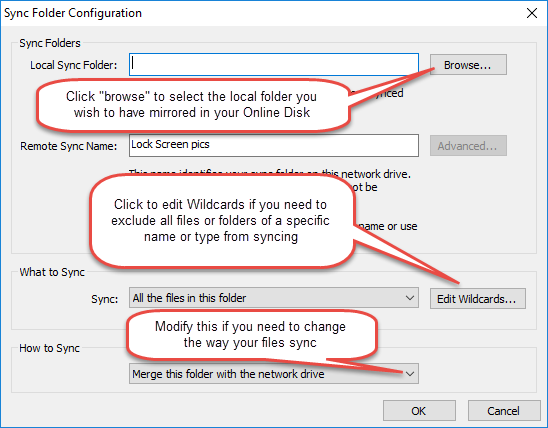
Task: Open the Edit Wildcards... dialog
Action: click(477, 299)
